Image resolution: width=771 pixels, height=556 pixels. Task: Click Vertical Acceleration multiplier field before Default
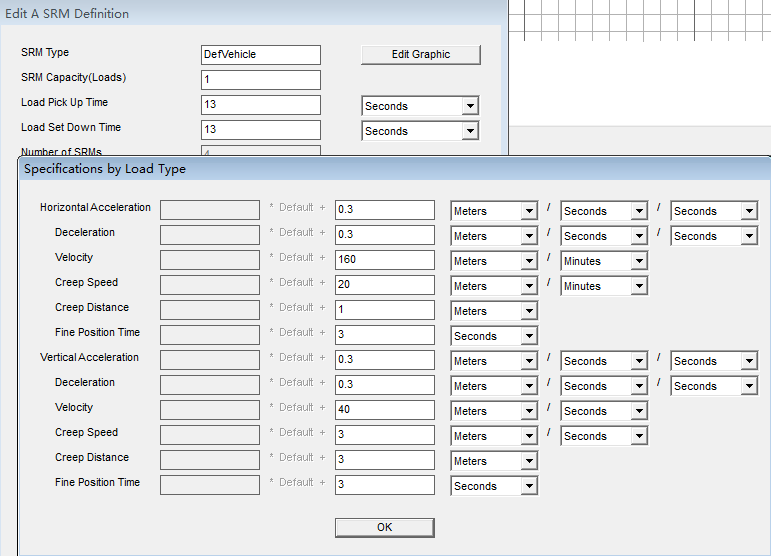(x=210, y=360)
